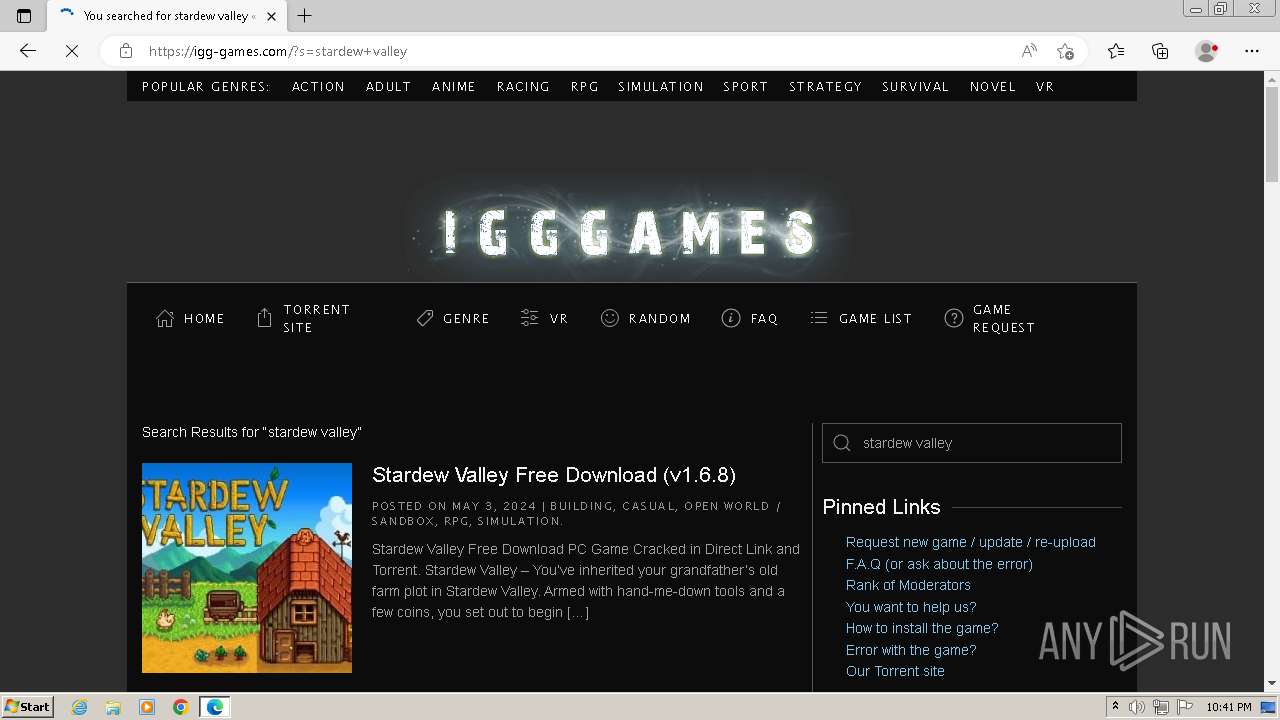Open the BUILDING category tag
Viewport: 1280px width, 720px height.
[581, 506]
